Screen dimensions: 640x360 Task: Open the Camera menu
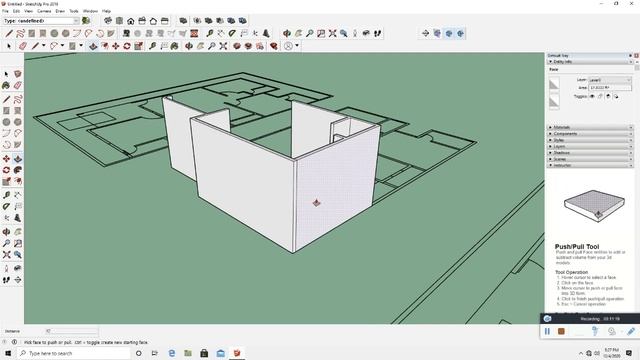pyautogui.click(x=44, y=11)
